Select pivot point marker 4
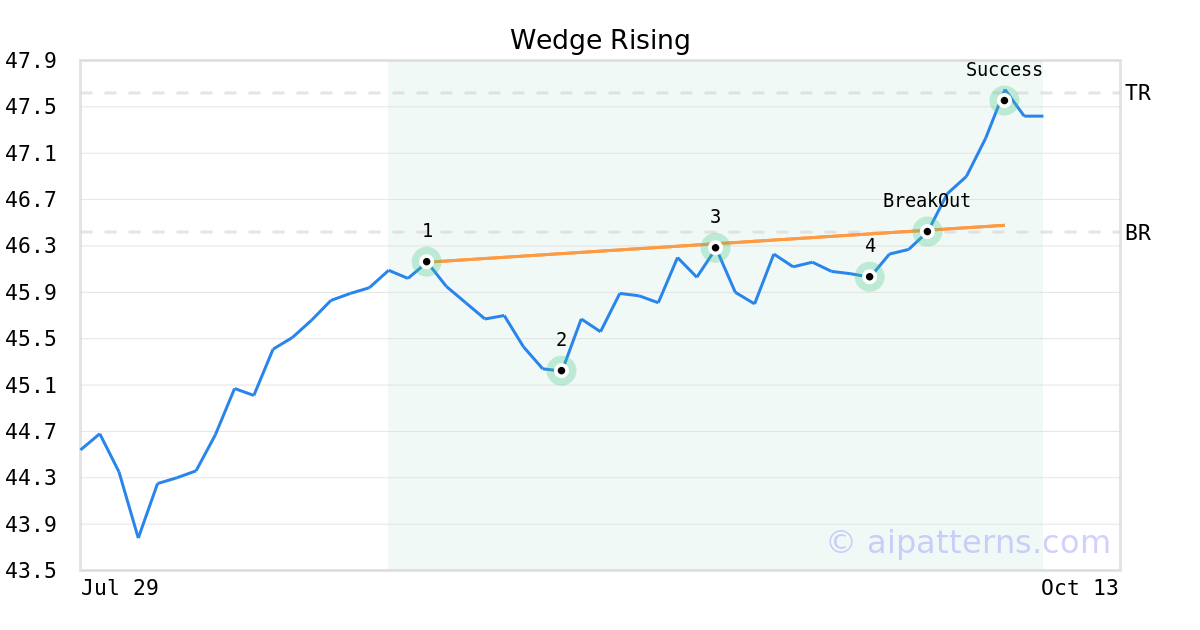Image resolution: width=1200 pixels, height=630 pixels. pos(870,277)
